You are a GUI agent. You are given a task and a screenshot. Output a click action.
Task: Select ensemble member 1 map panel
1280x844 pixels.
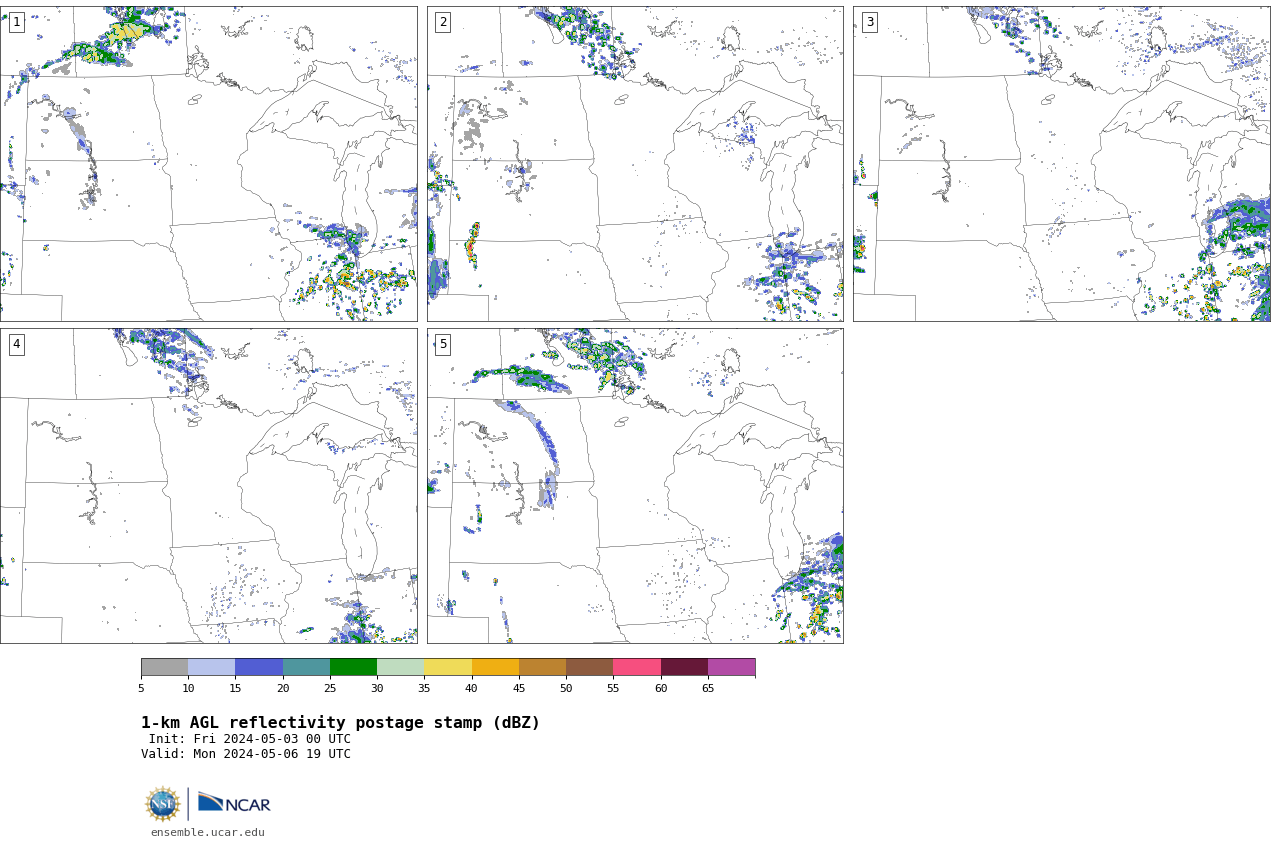pyautogui.click(x=208, y=164)
